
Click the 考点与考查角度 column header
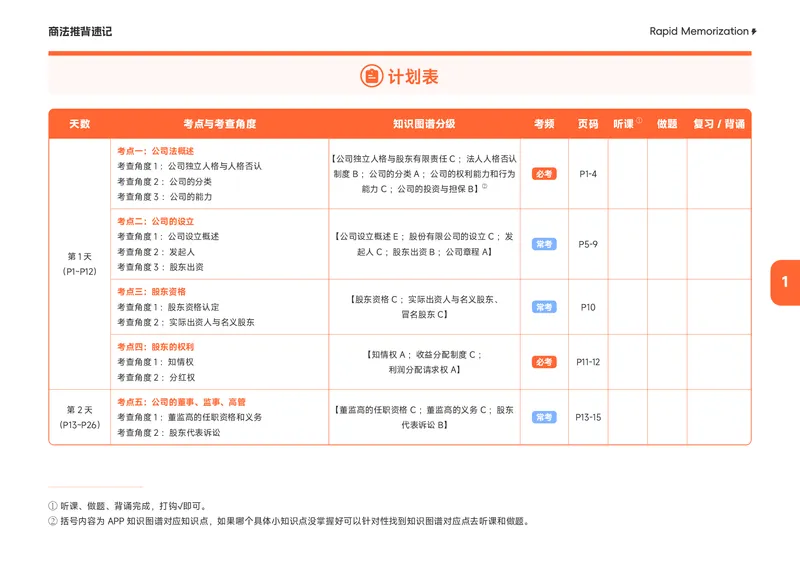pyautogui.click(x=219, y=124)
